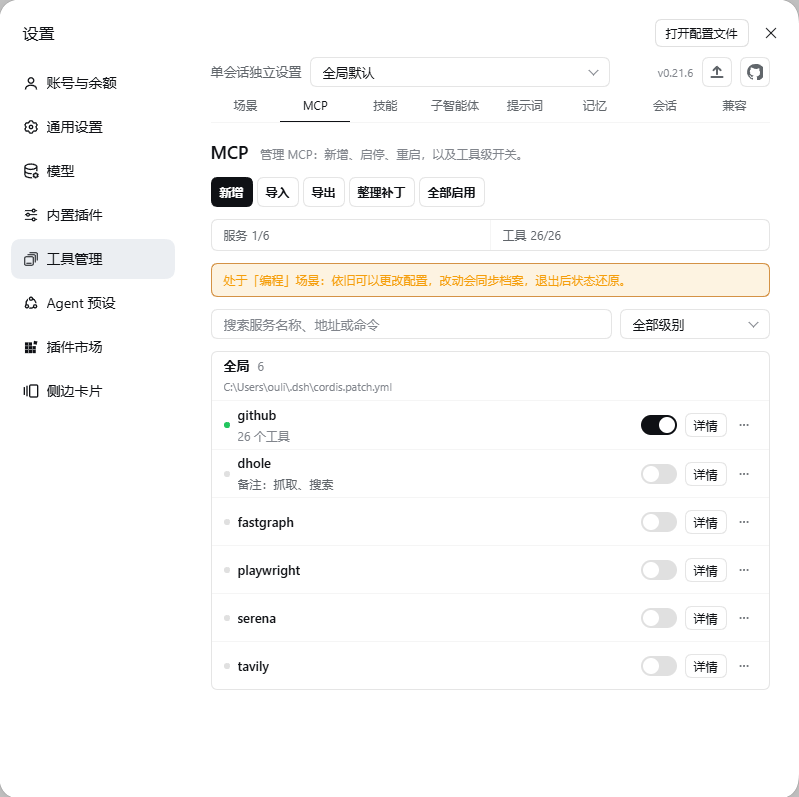Click the 工具 26/26 counter
Screen dimensions: 799x797
click(x=630, y=235)
